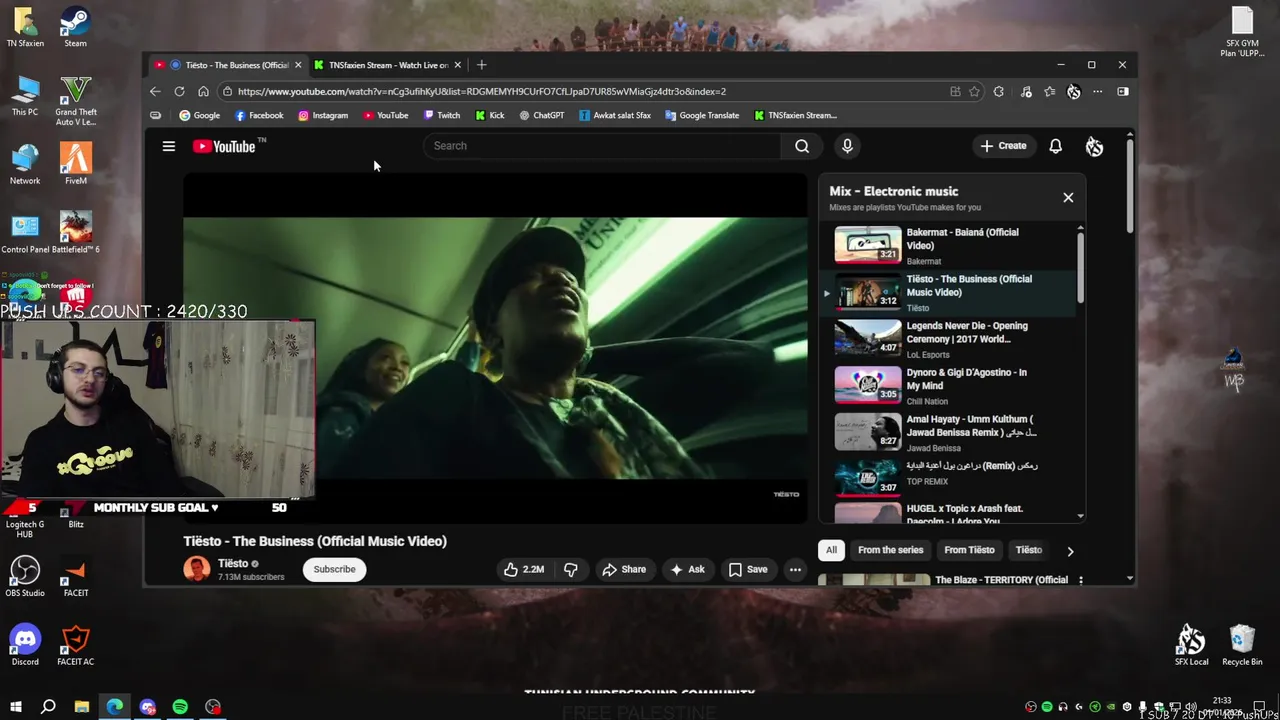Close the Mix - Electronic music panel
Image resolution: width=1280 pixels, height=720 pixels.
coord(1068,197)
